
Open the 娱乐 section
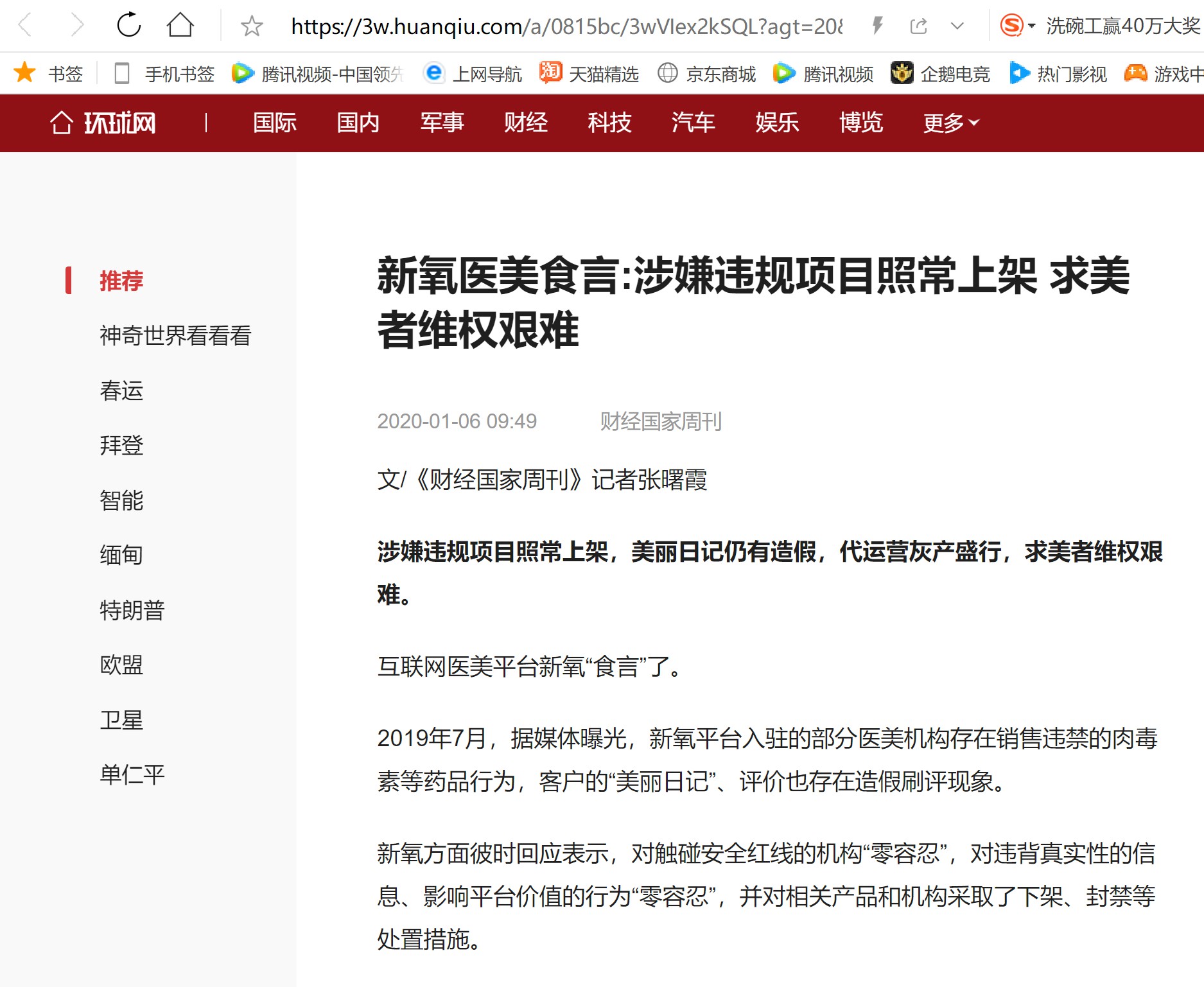tap(778, 123)
